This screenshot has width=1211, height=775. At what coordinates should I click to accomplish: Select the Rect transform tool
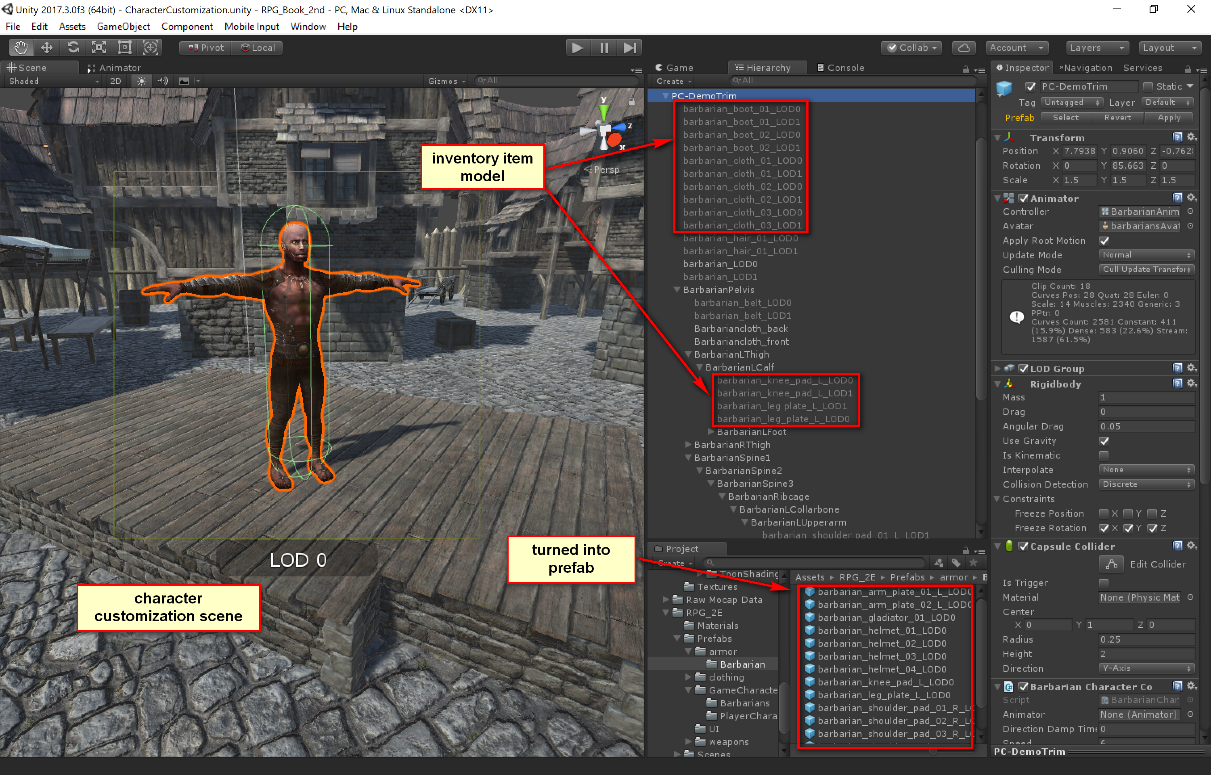click(x=125, y=47)
